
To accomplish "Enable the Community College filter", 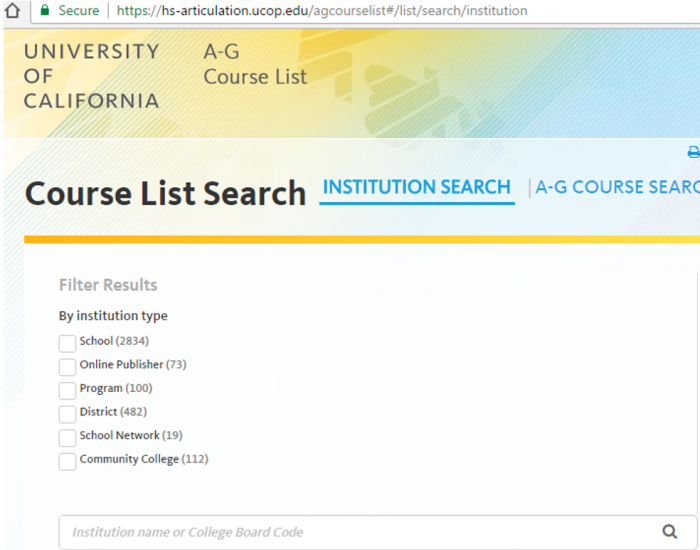I will [x=67, y=461].
